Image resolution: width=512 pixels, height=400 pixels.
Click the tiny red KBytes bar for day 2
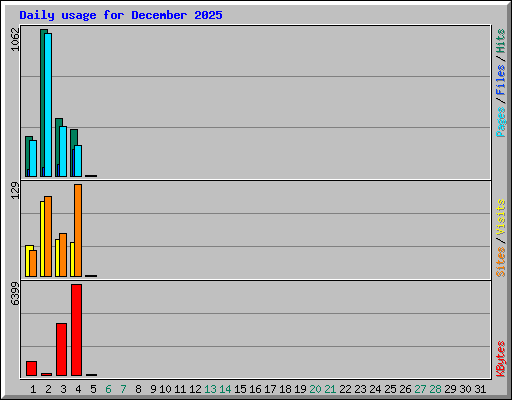pyautogui.click(x=46, y=374)
